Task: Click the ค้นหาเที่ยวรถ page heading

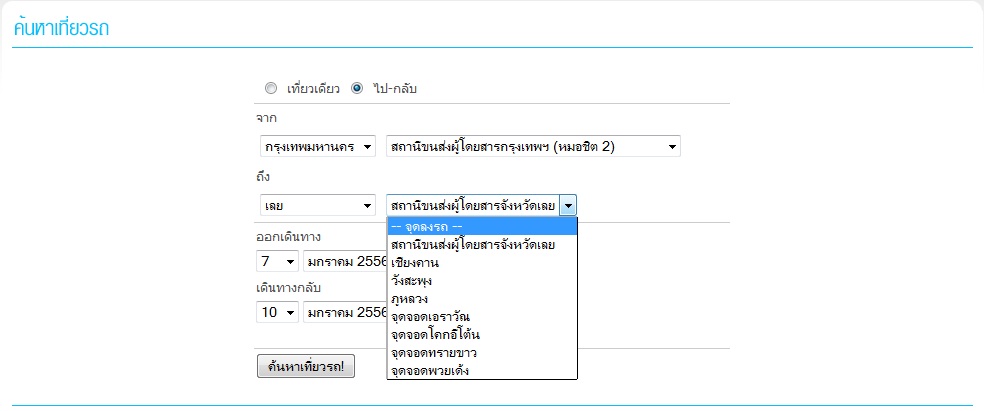Action: [61, 29]
